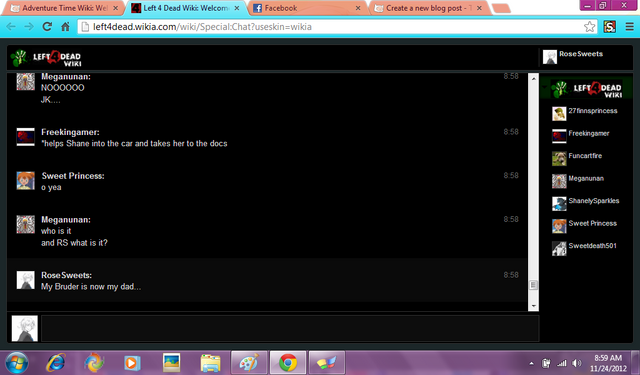Switch to the Facebook tab
This screenshot has height=375, width=640.
[307, 8]
